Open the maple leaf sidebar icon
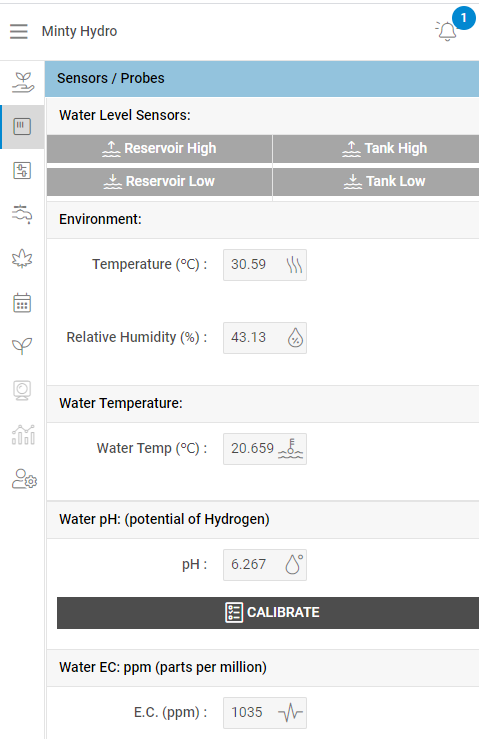The image size is (479, 739). 22,258
